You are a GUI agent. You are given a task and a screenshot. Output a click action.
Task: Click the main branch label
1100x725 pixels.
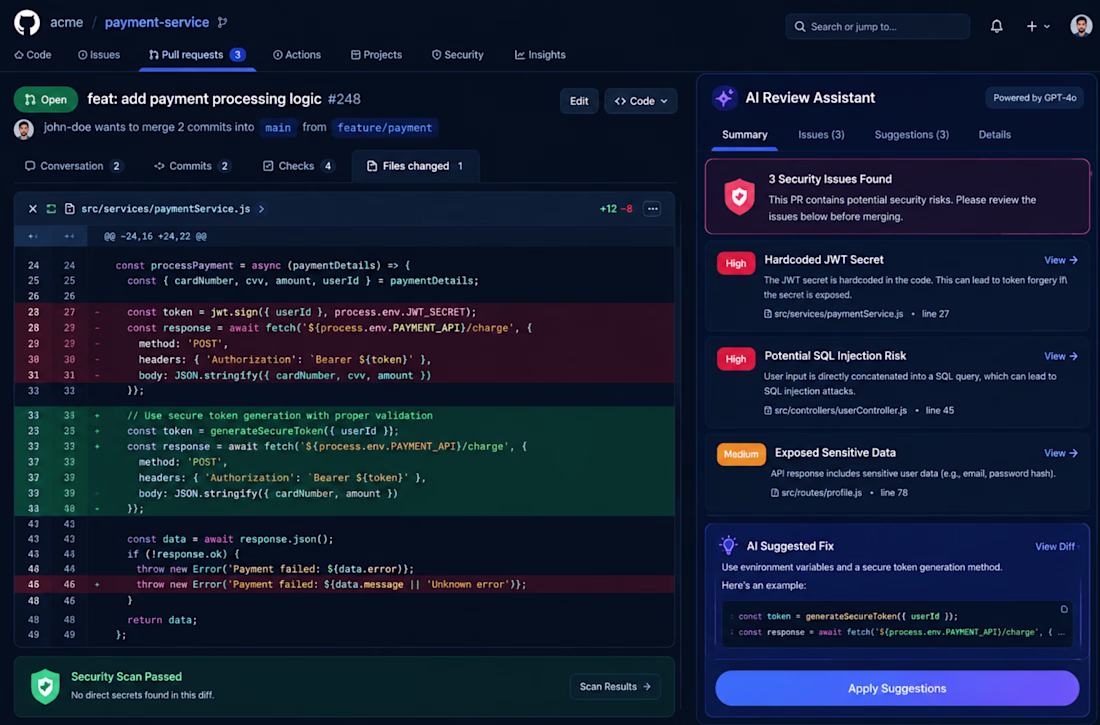(x=278, y=128)
